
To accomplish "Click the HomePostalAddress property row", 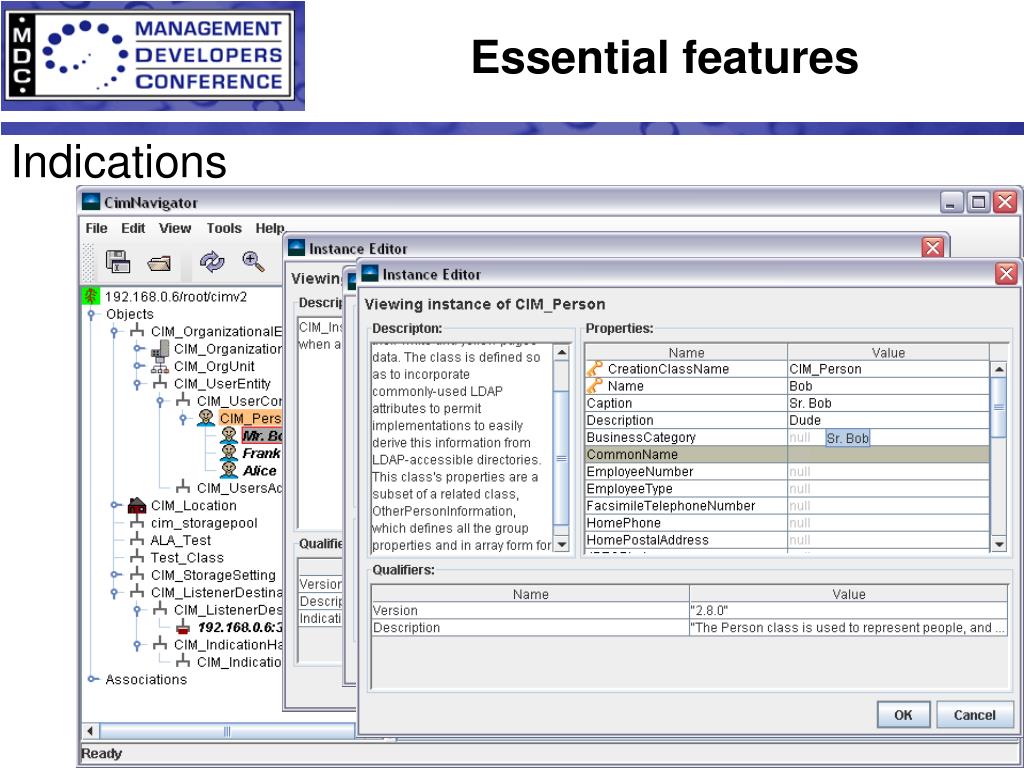I will click(787, 540).
